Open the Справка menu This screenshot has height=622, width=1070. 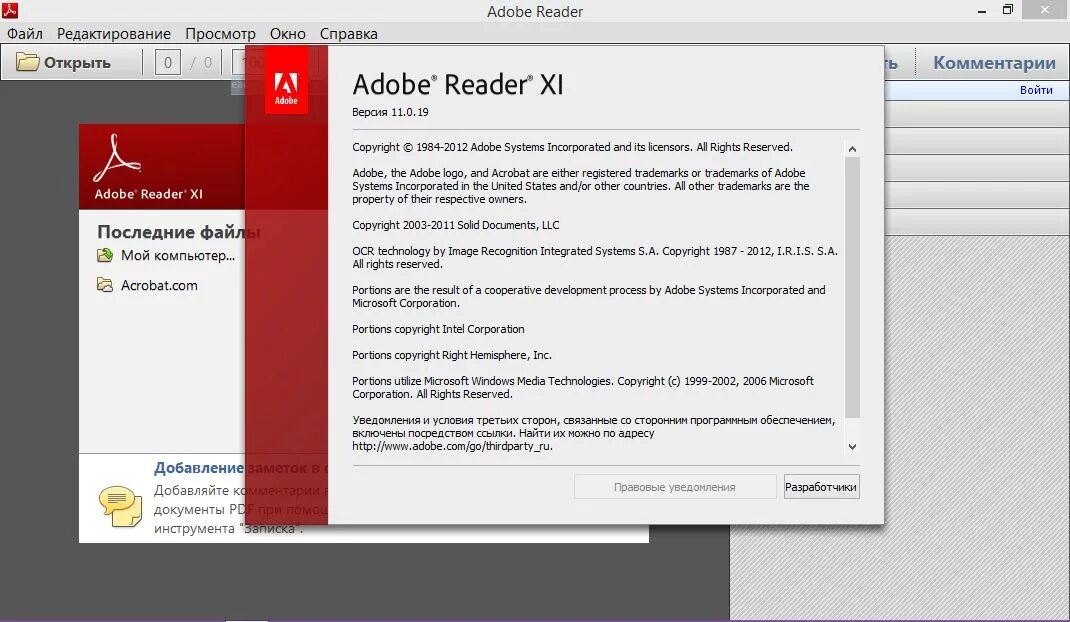coord(349,33)
